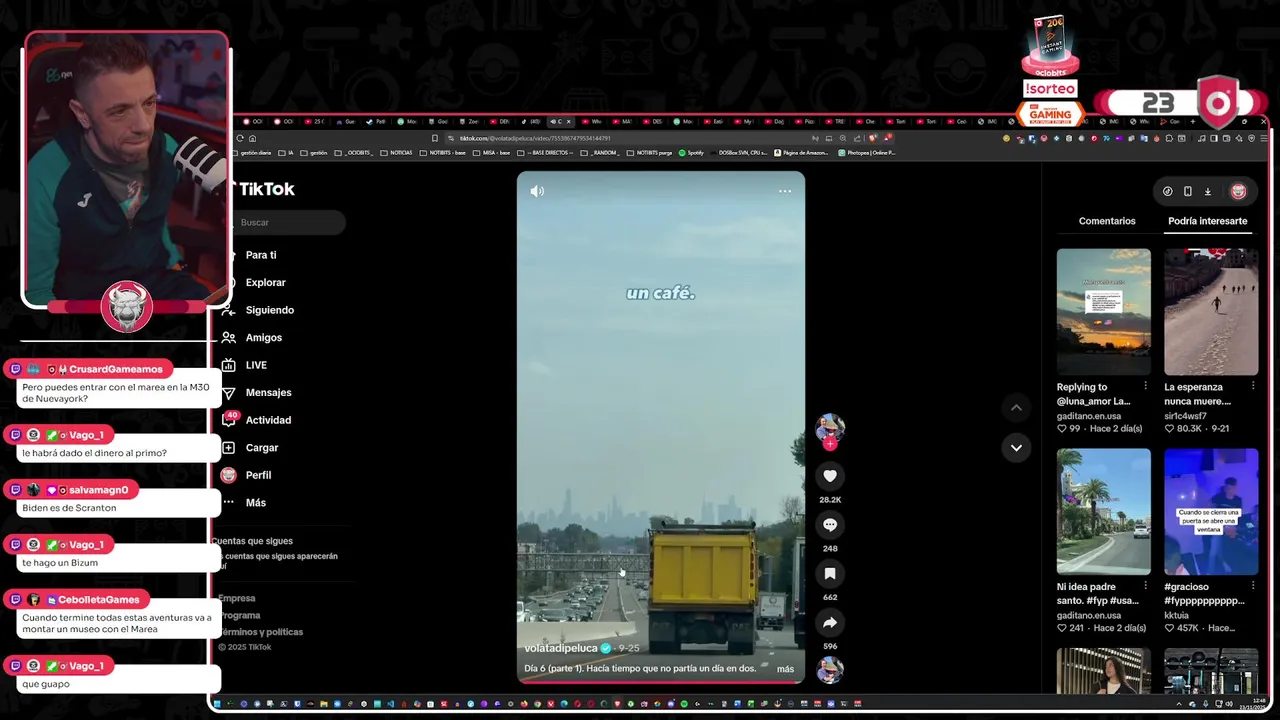The width and height of the screenshot is (1280, 720).
Task: Open the Empresa footer link
Action: 237,598
